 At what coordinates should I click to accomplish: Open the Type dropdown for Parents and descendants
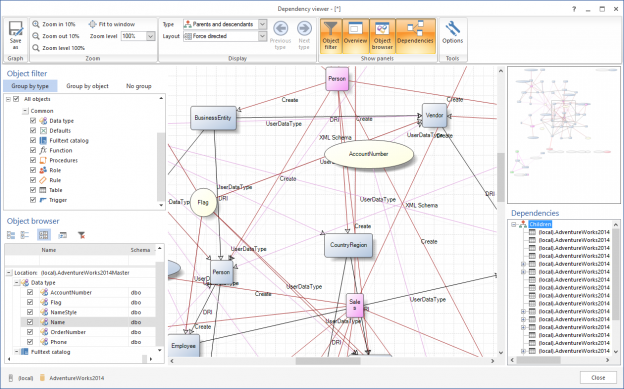tap(262, 24)
